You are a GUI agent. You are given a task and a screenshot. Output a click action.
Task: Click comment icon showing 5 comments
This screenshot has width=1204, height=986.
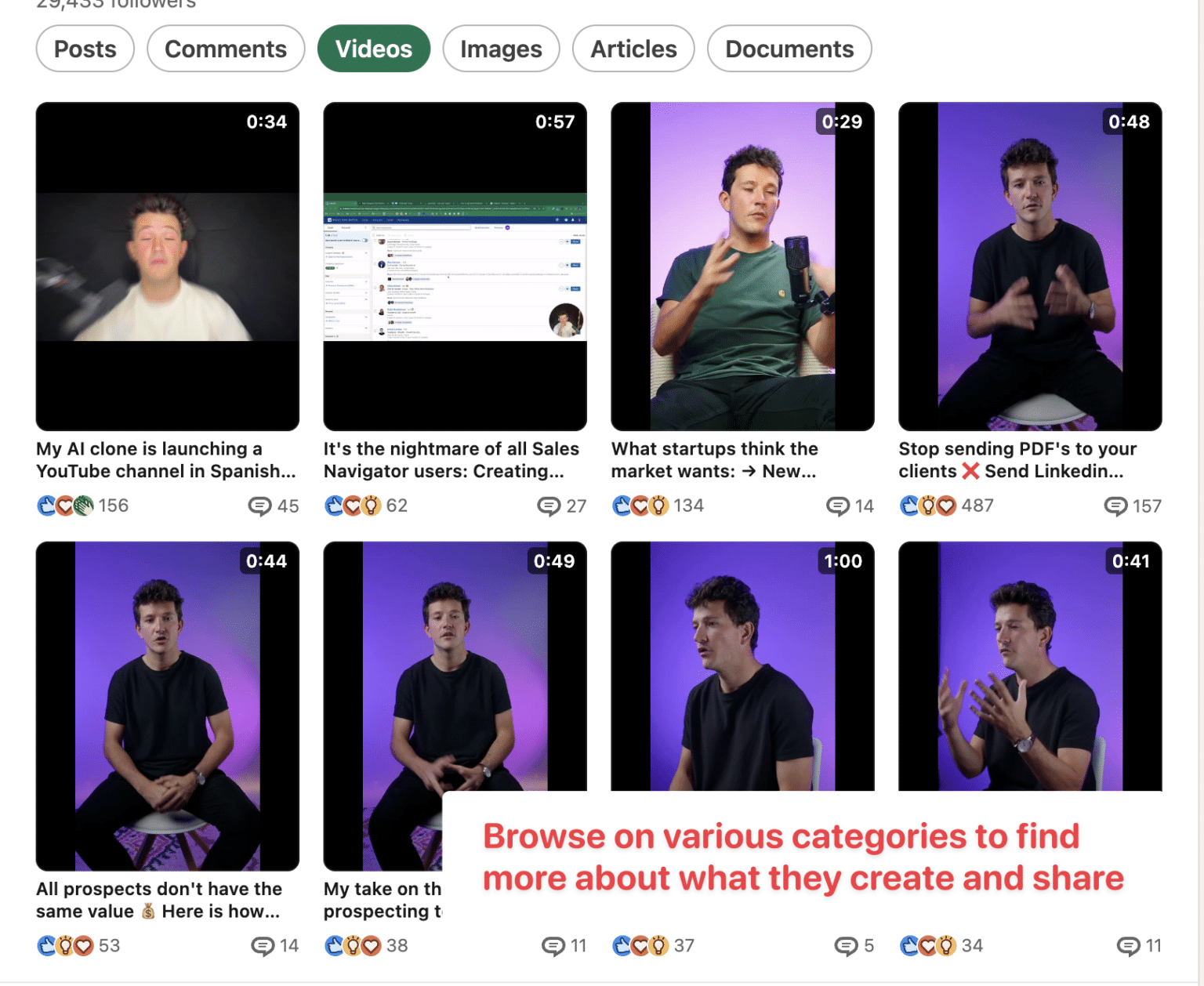point(846,946)
